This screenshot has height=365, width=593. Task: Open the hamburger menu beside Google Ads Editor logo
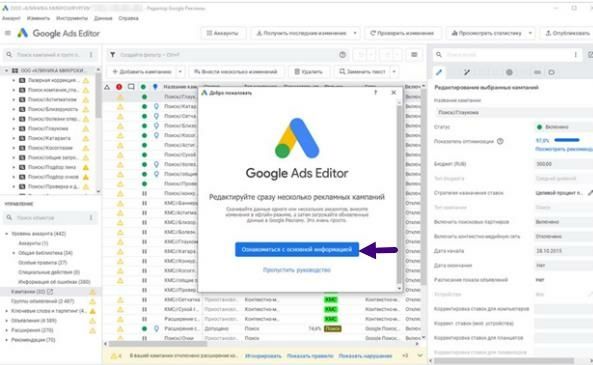[x=8, y=33]
